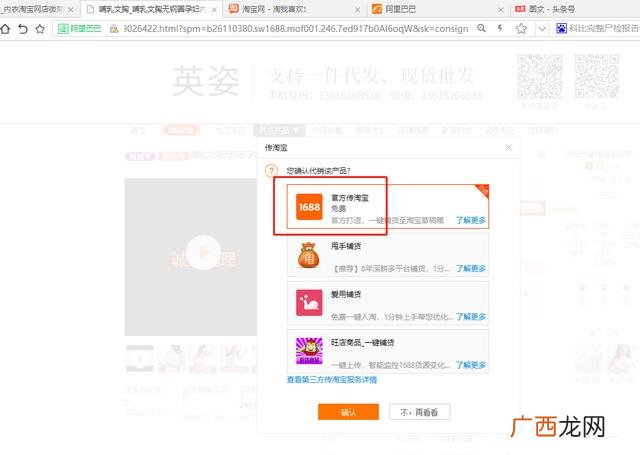Click the 甩手铺货 money bag icon

(x=309, y=255)
